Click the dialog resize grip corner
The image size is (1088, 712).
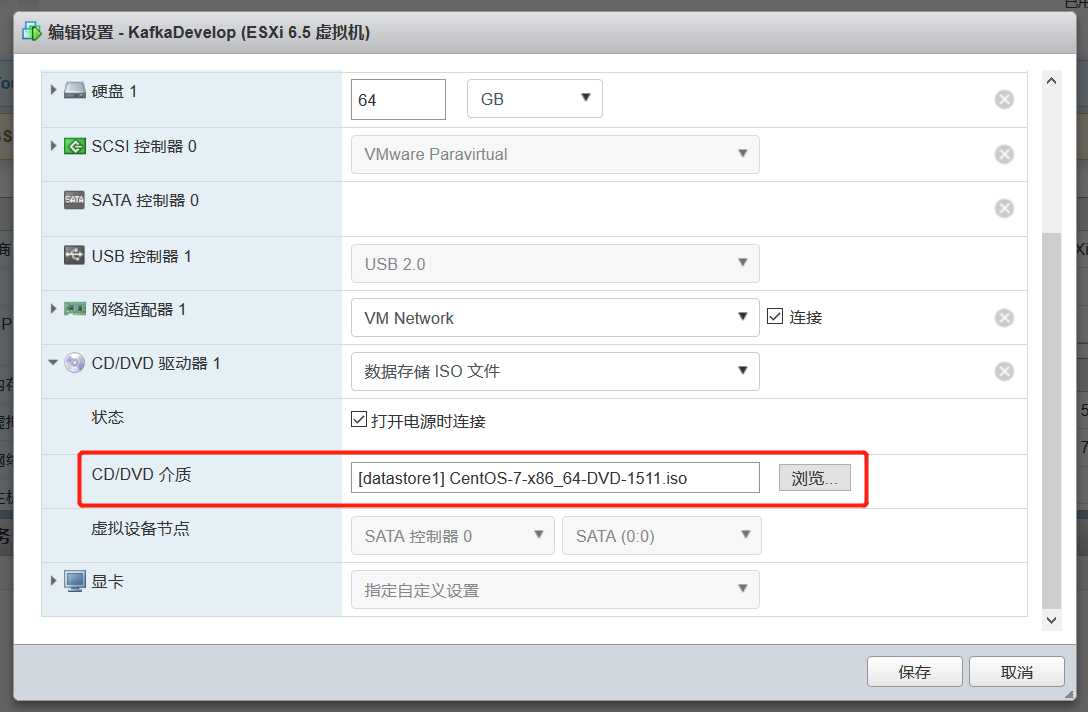pyautogui.click(x=1069, y=693)
